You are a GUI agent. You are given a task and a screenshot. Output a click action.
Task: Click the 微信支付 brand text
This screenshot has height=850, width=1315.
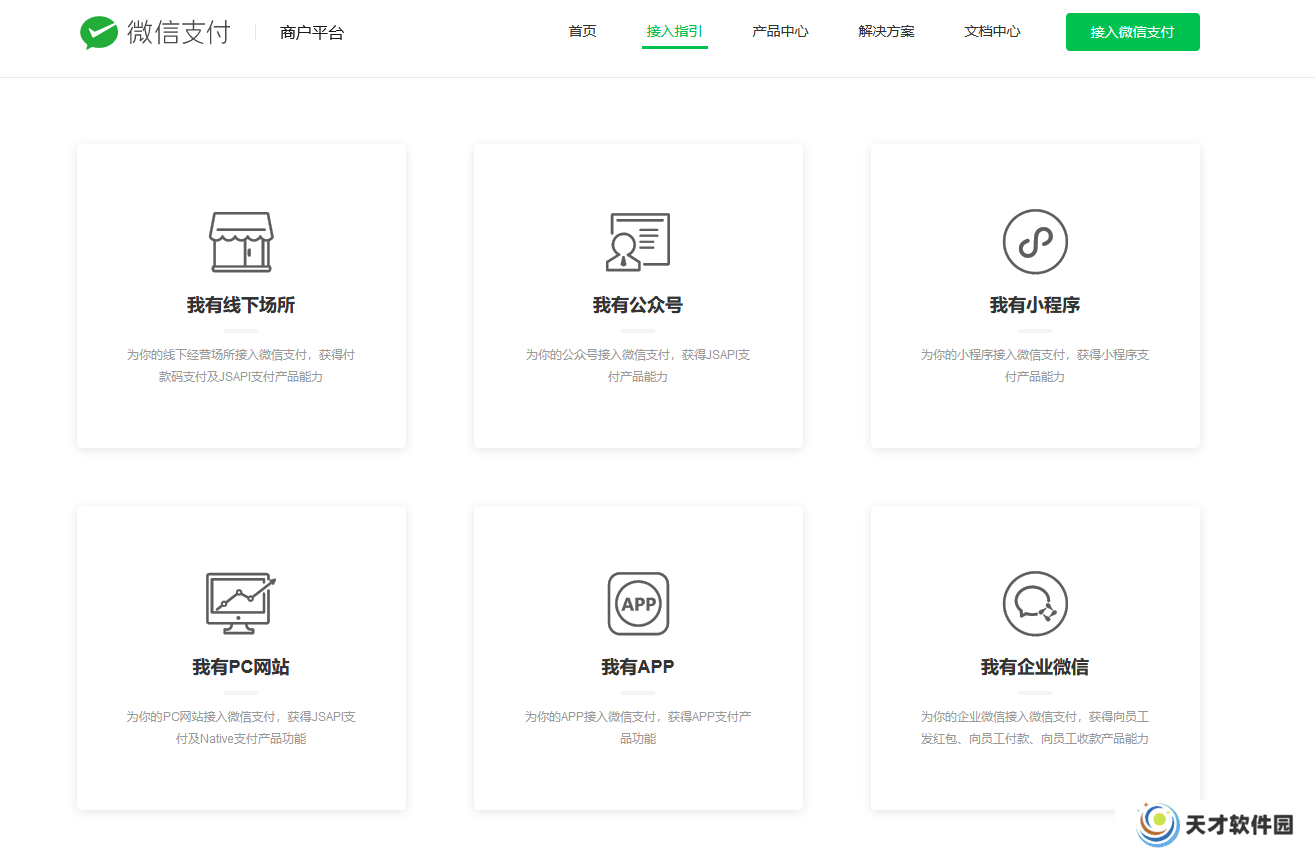(x=179, y=32)
